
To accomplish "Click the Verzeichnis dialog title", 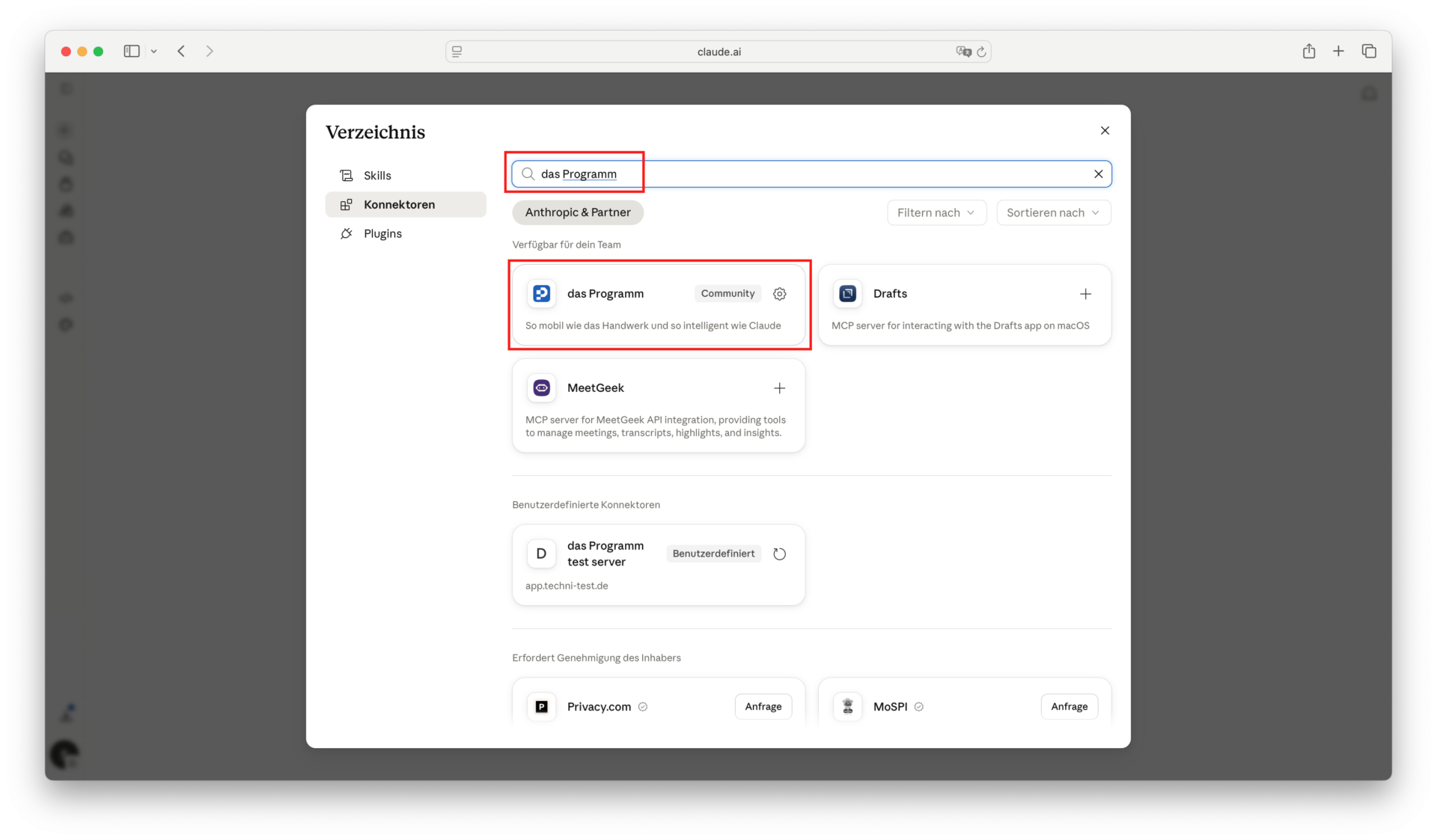I will point(376,132).
